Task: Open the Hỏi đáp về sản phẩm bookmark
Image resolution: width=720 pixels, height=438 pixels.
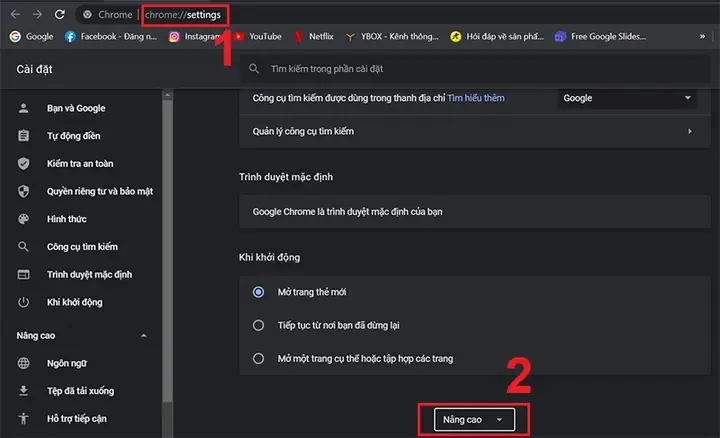Action: pos(497,37)
